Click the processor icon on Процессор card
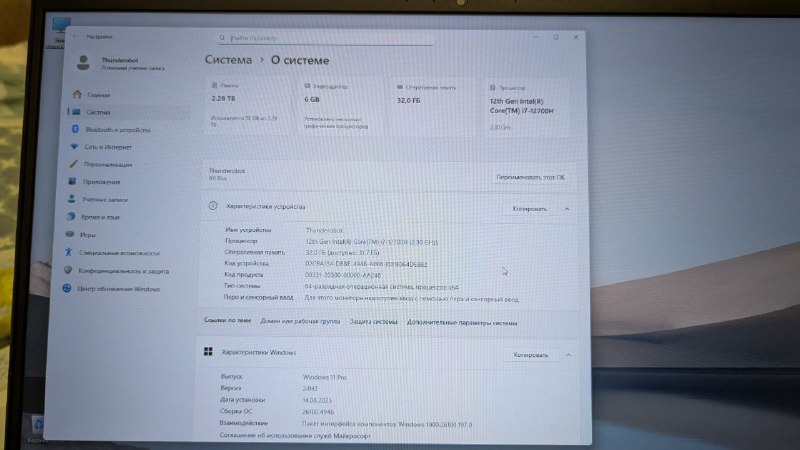This screenshot has width=800, height=450. coord(492,88)
